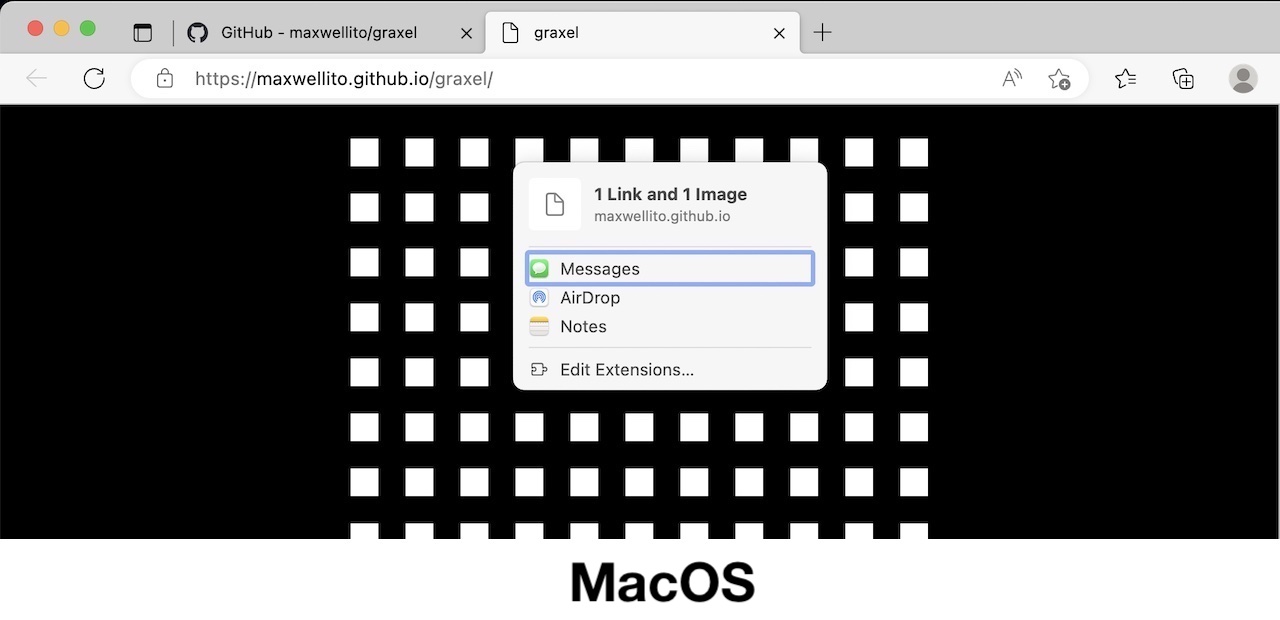Open the Collections icon

[1183, 78]
